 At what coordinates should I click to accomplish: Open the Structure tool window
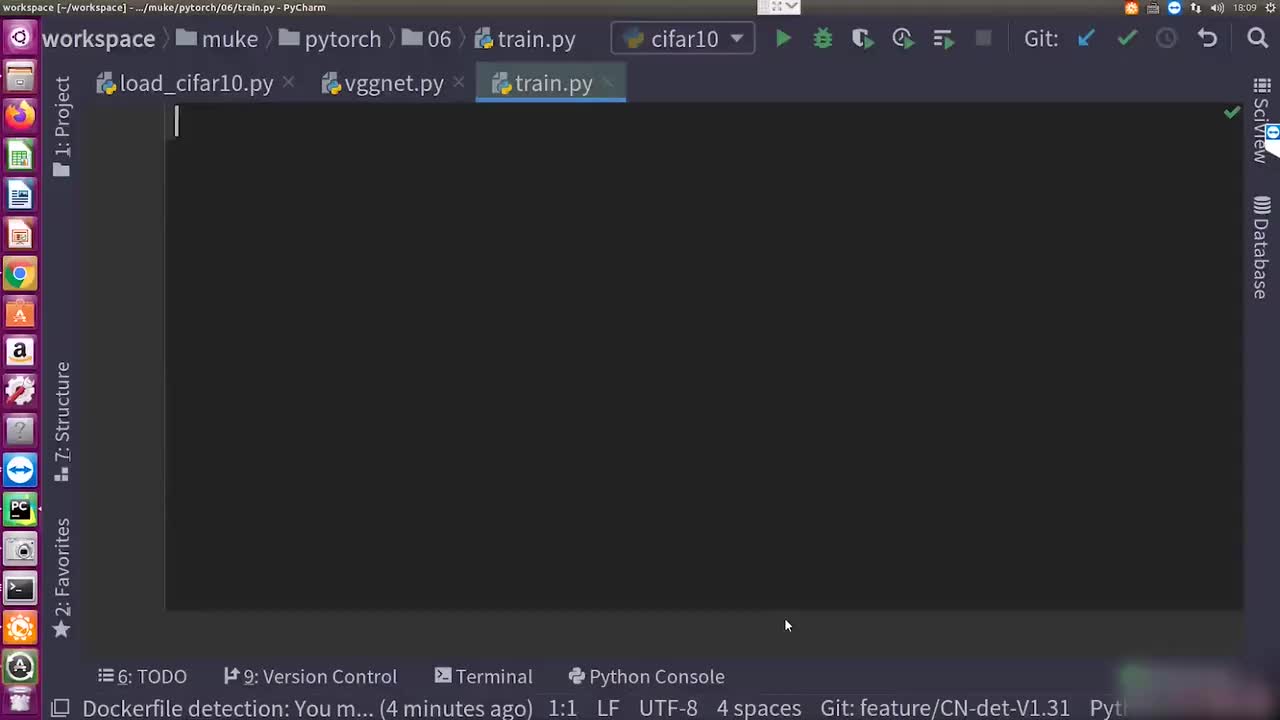62,422
